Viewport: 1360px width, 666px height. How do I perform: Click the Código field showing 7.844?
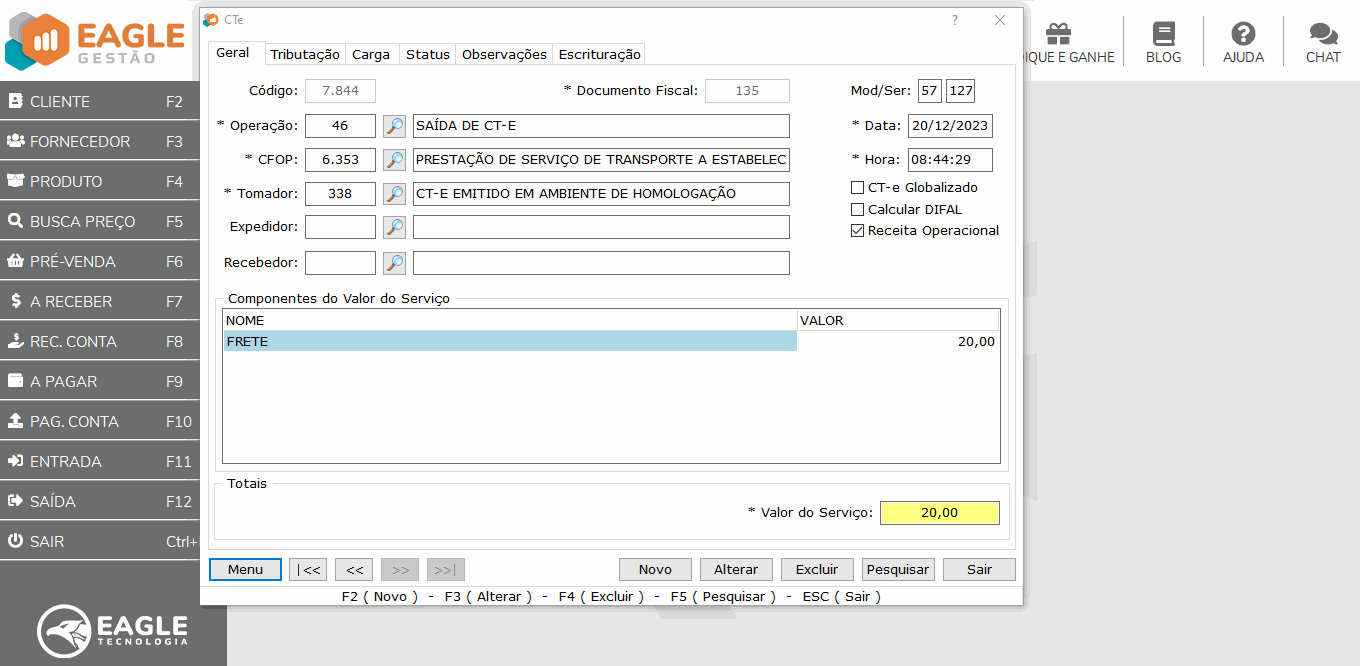pos(340,91)
